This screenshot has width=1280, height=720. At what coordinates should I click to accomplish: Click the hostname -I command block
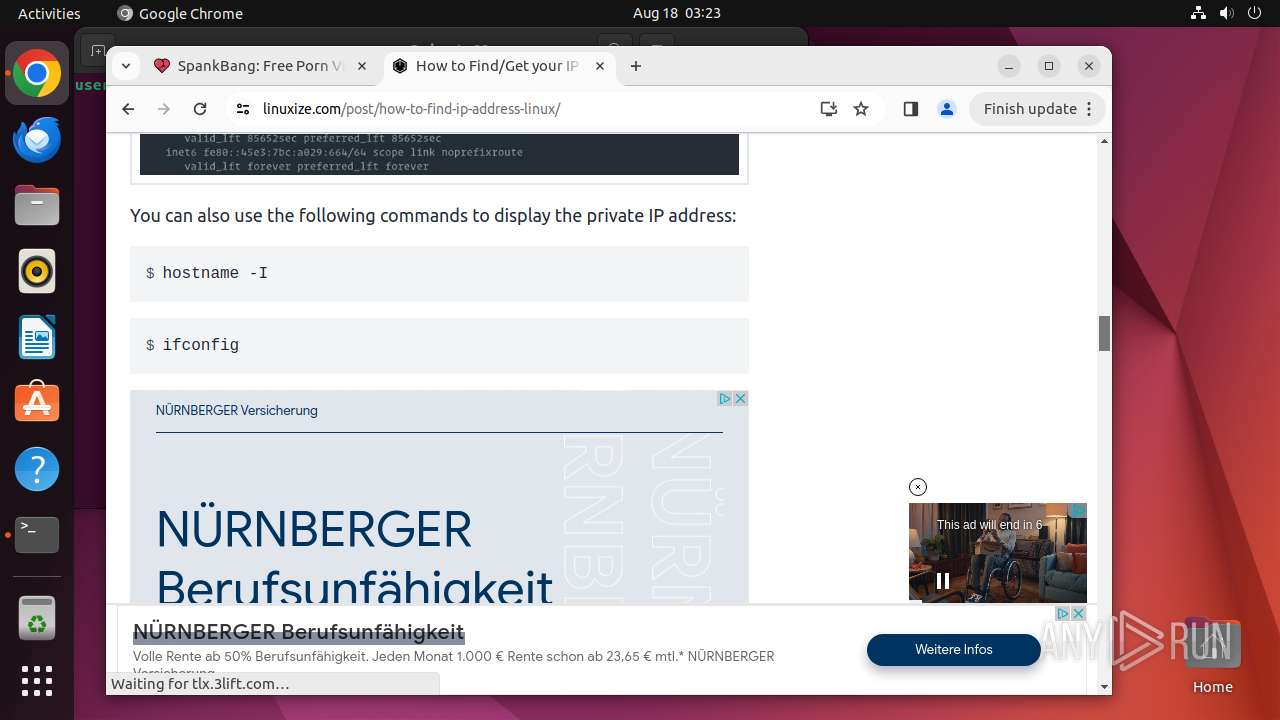(439, 274)
